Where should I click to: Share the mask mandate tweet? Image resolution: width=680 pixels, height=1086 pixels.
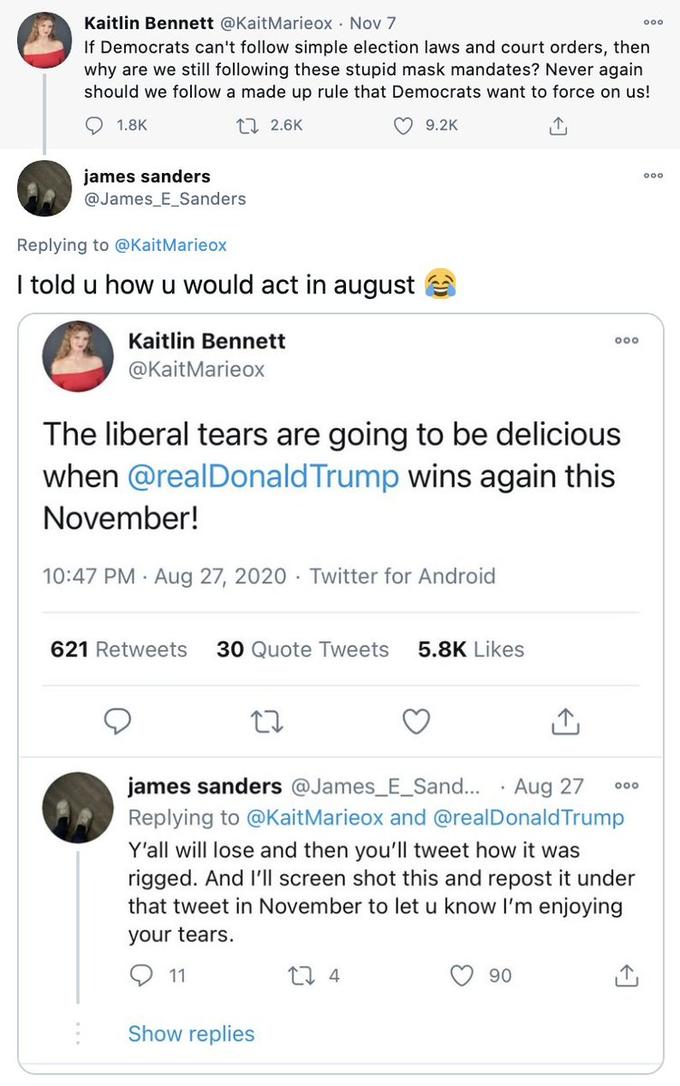pos(557,125)
